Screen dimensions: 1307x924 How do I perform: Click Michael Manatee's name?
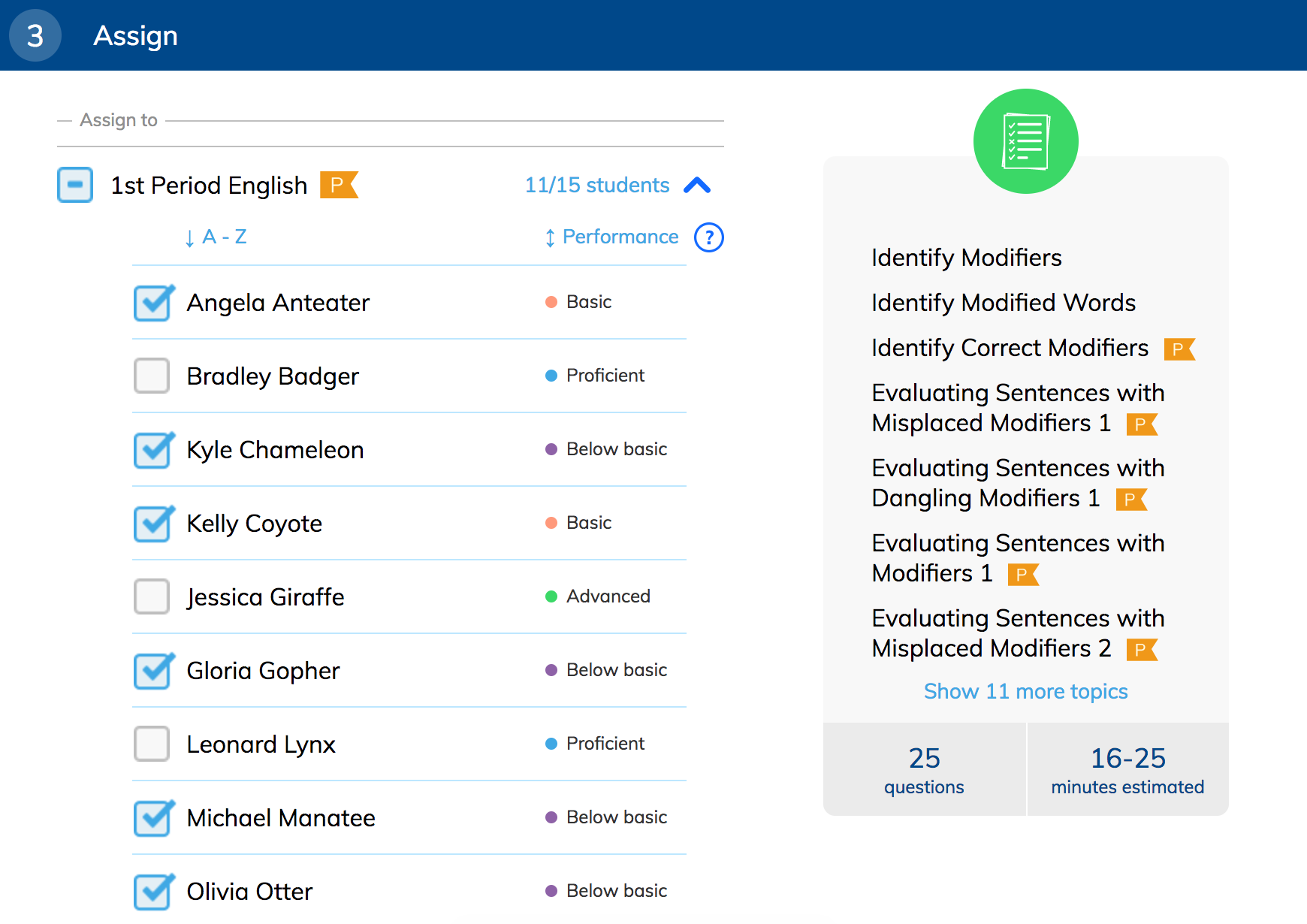point(281,818)
